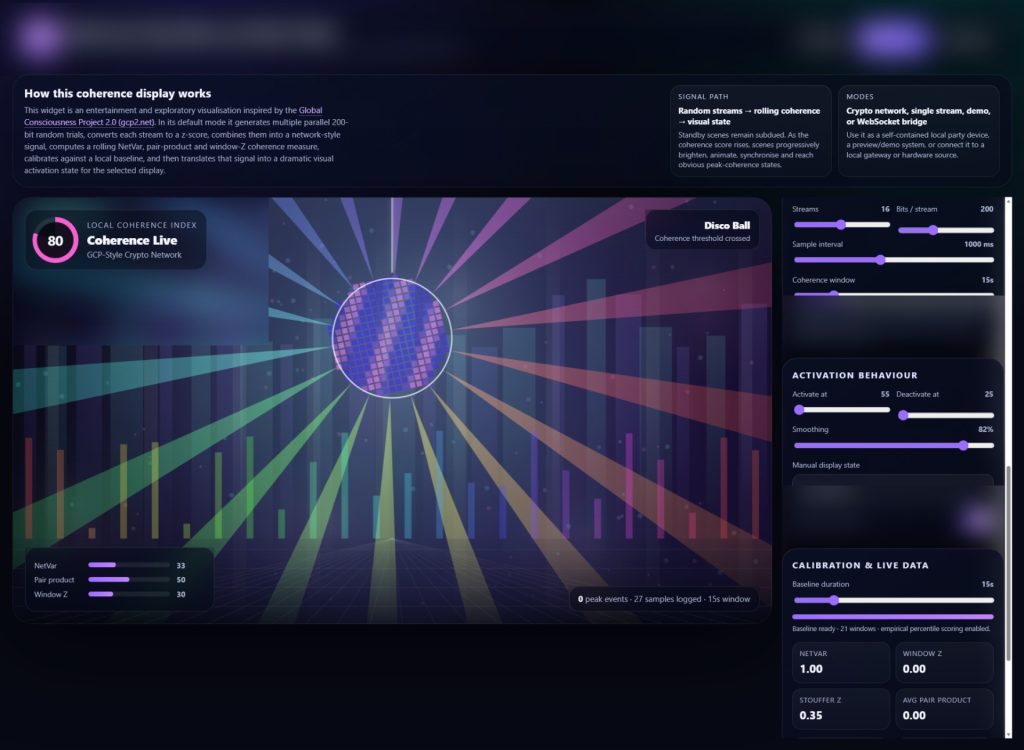This screenshot has width=1024, height=750.
Task: Click the 'Baseline ready · 21 windows' status text
Action: 891,628
